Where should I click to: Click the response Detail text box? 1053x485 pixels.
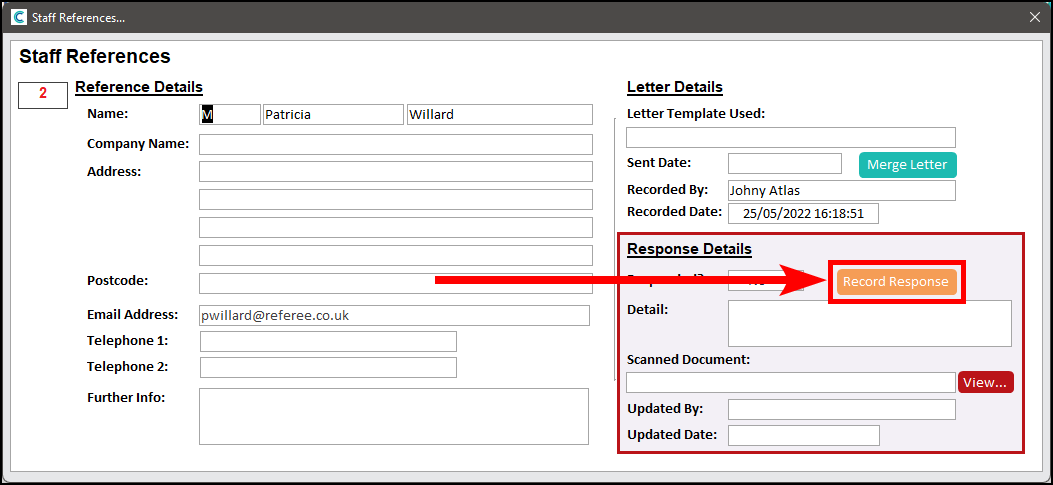pos(869,323)
